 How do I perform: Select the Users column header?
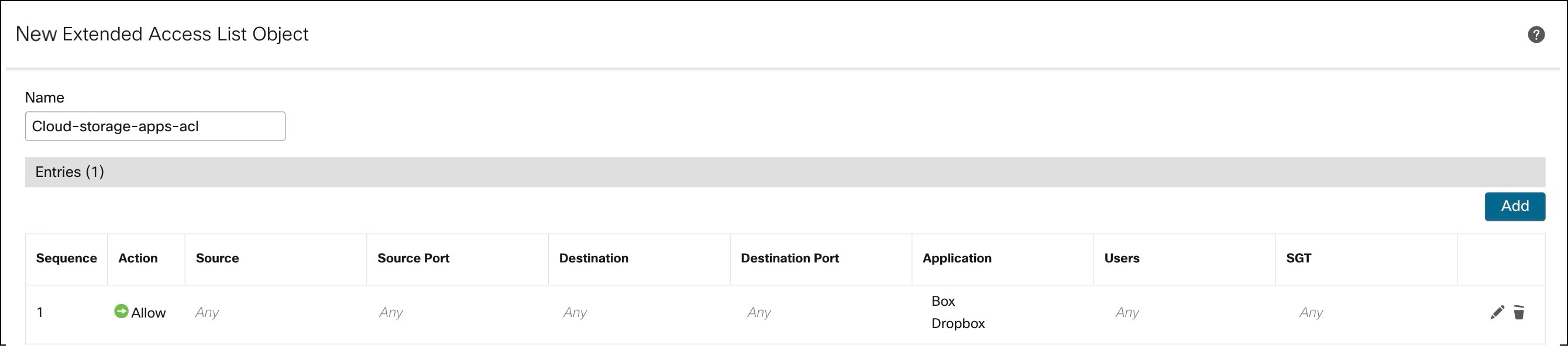point(1121,258)
